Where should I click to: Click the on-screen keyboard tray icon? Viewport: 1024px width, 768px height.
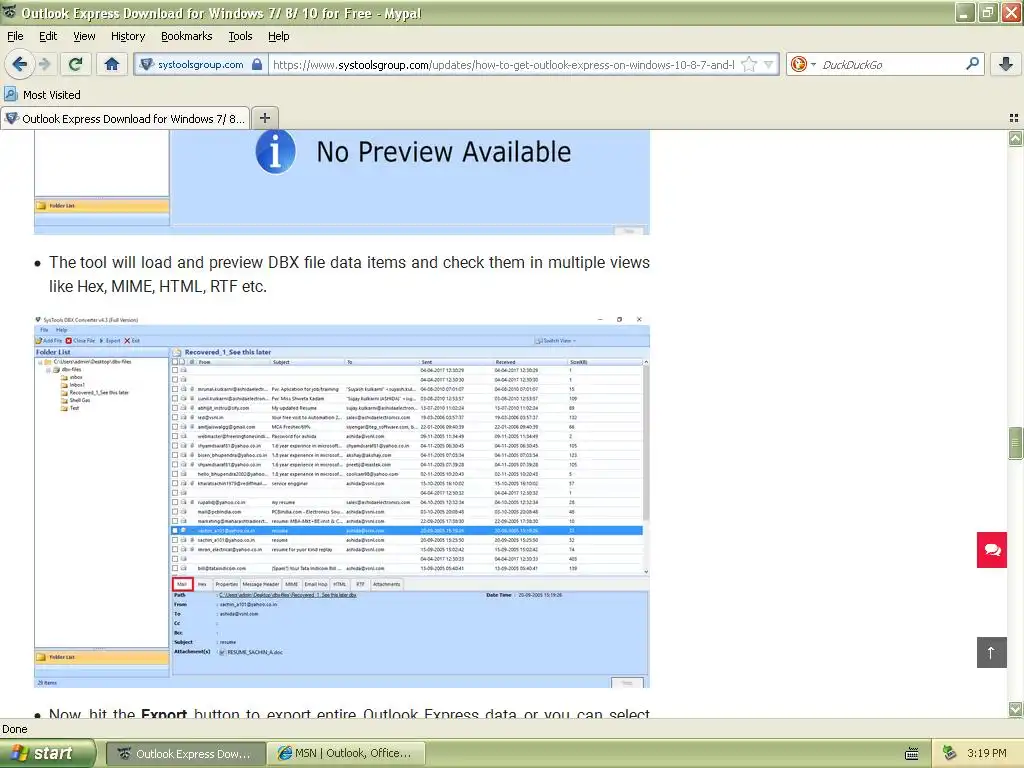click(x=912, y=754)
